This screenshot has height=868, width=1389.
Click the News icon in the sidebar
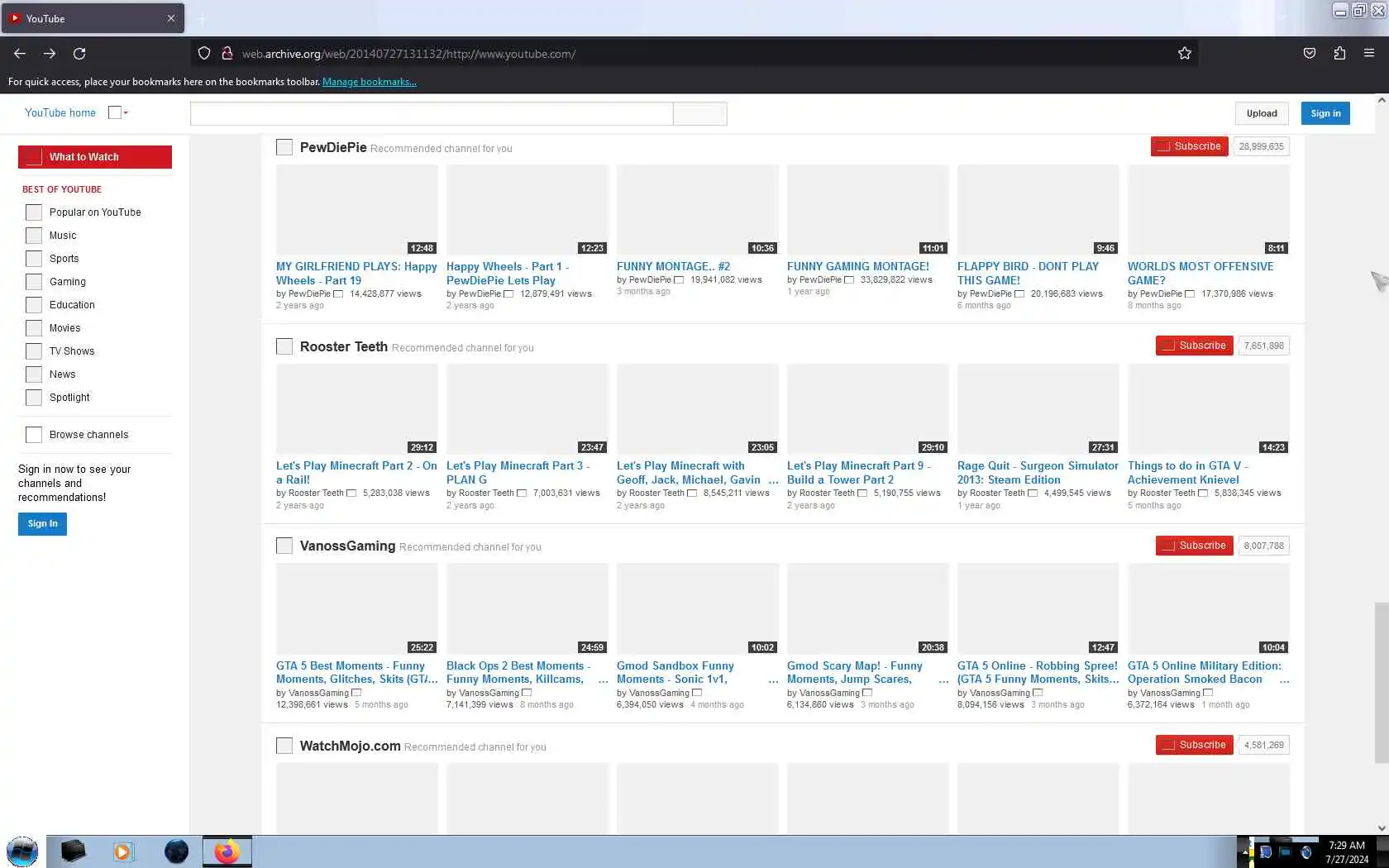tap(34, 374)
